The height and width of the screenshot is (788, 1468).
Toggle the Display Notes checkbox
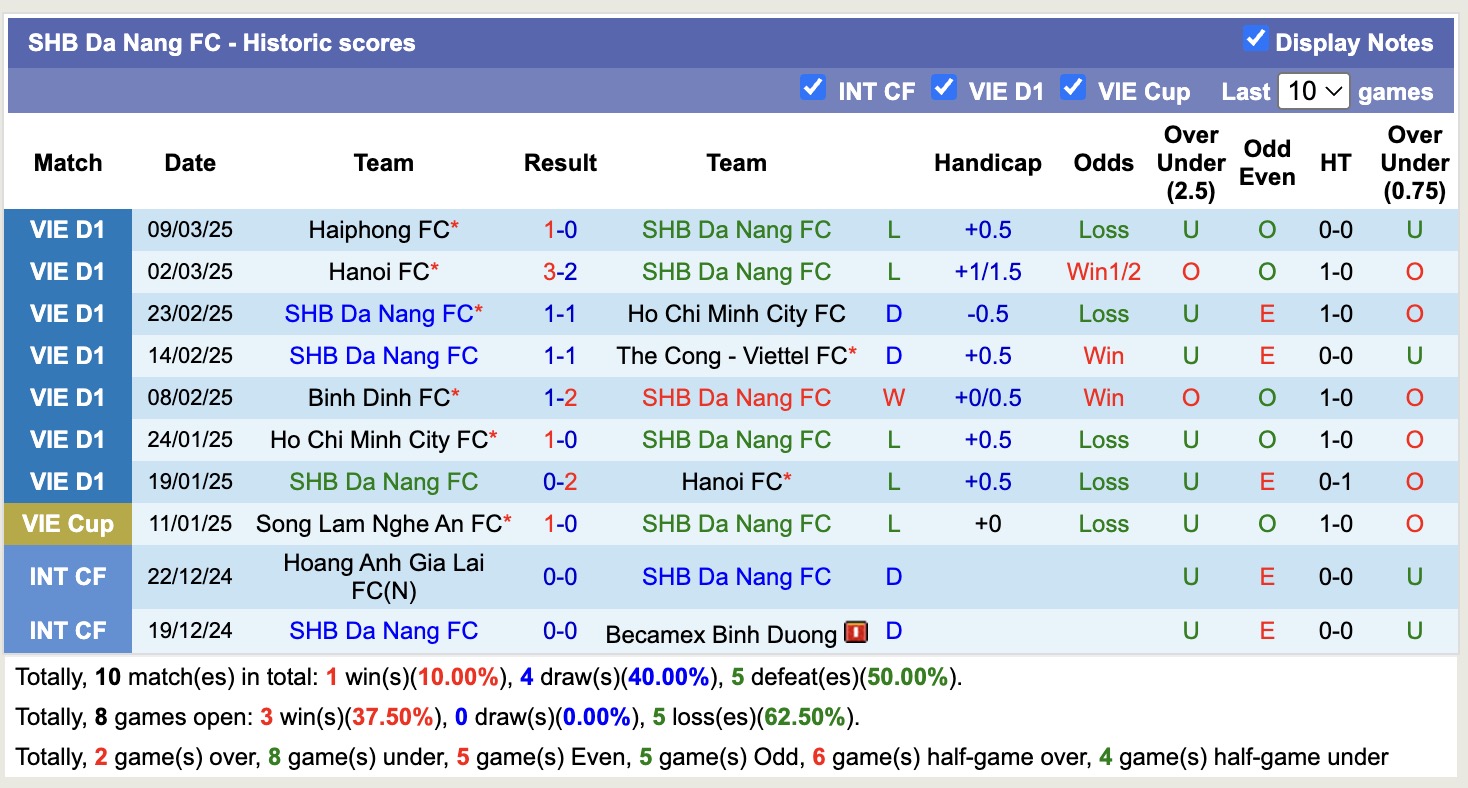coord(1255,40)
